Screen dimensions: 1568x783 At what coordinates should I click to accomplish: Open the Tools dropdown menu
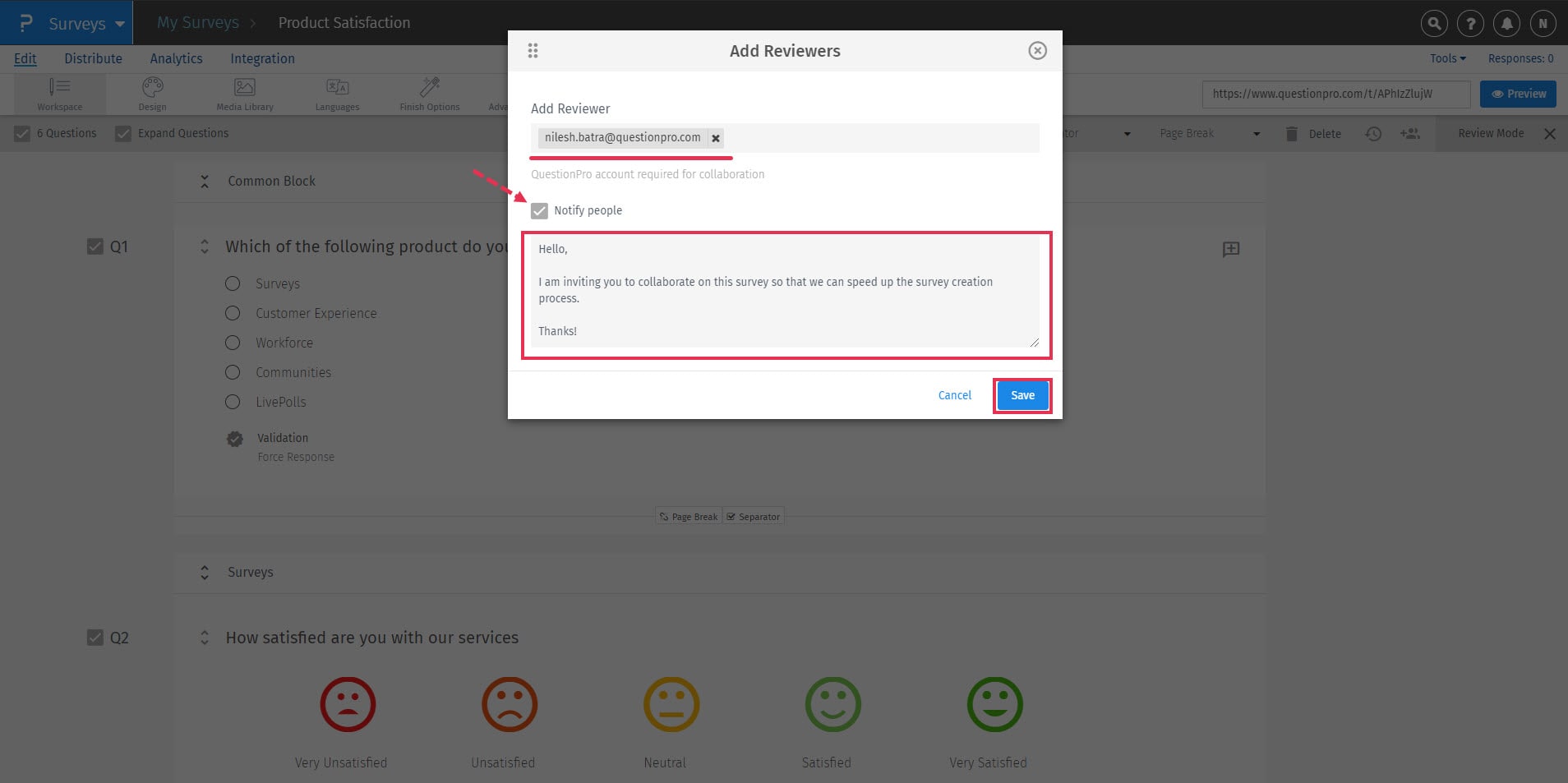coord(1446,58)
